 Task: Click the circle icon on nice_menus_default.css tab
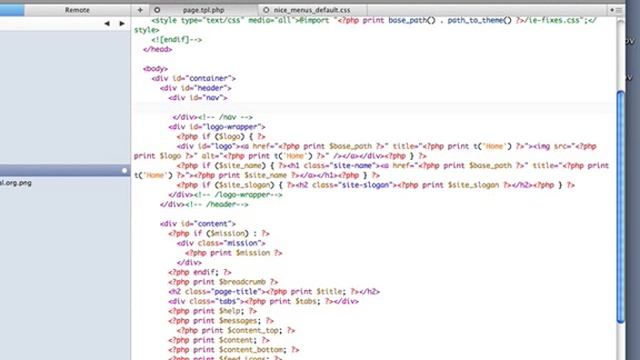pos(266,10)
